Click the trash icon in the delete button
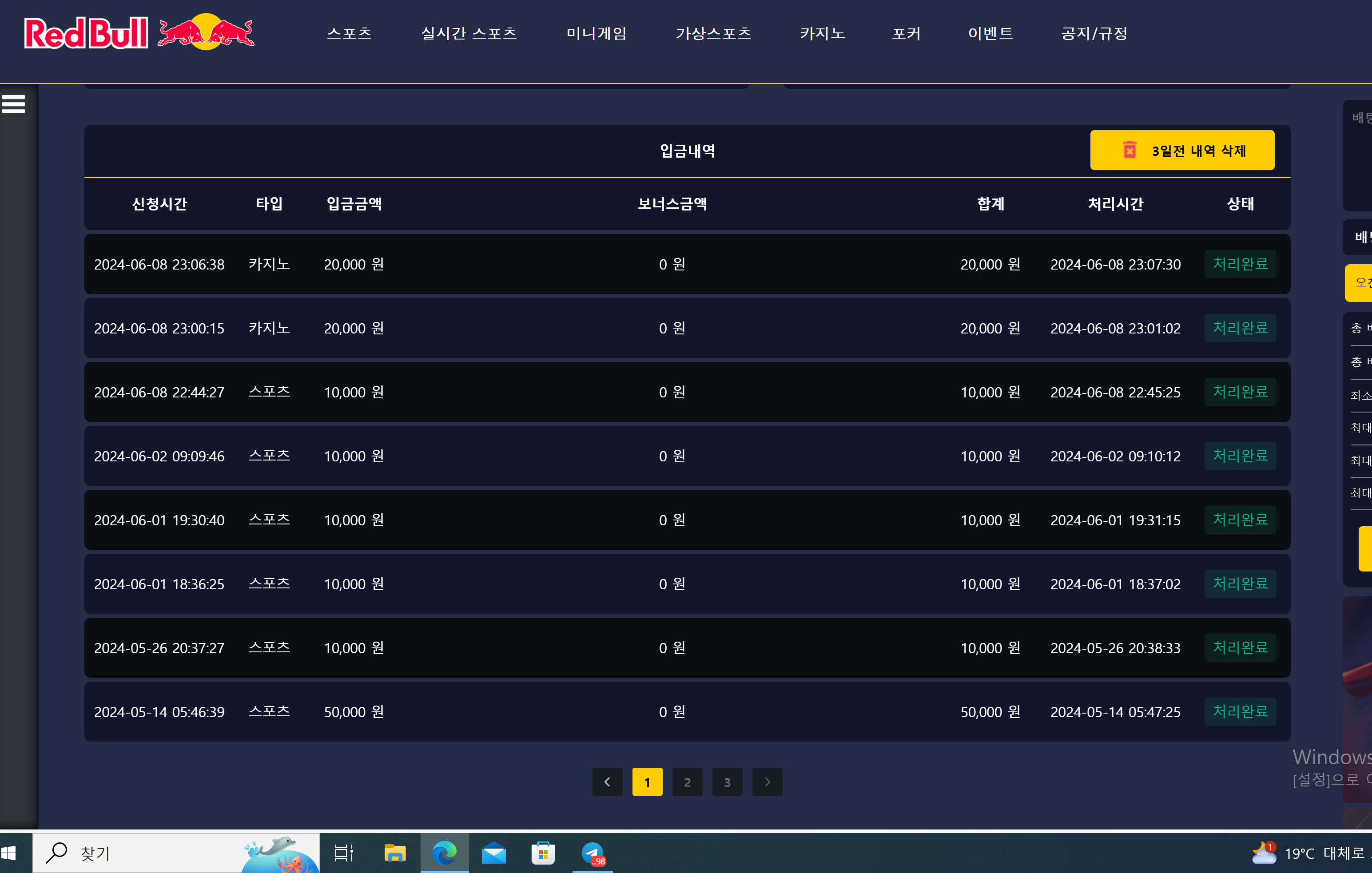Viewport: 1372px width, 873px height. point(1129,151)
